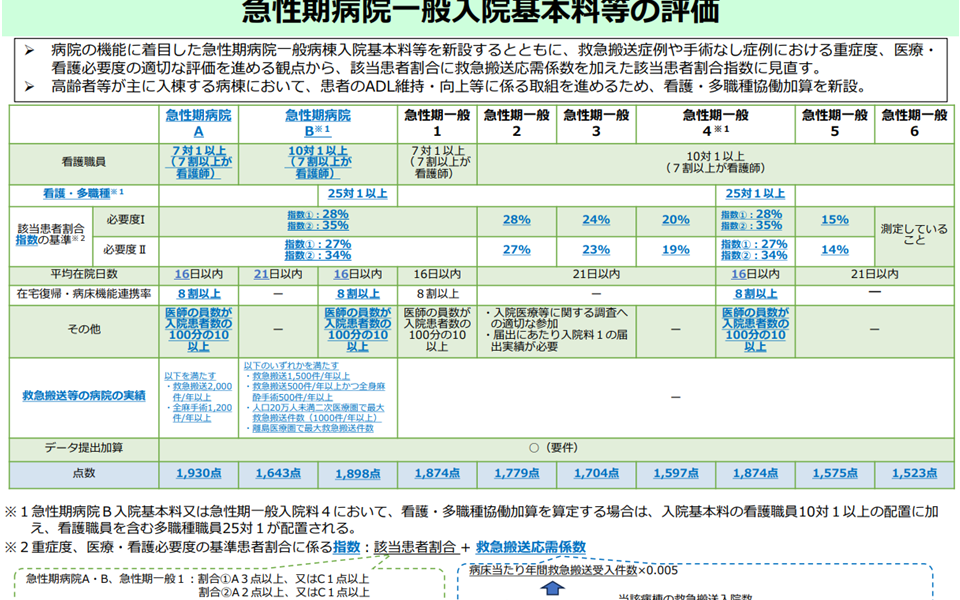Select the 24% threshold under 急性期一般3
Viewport: 960px width, 600px height.
coord(596,220)
